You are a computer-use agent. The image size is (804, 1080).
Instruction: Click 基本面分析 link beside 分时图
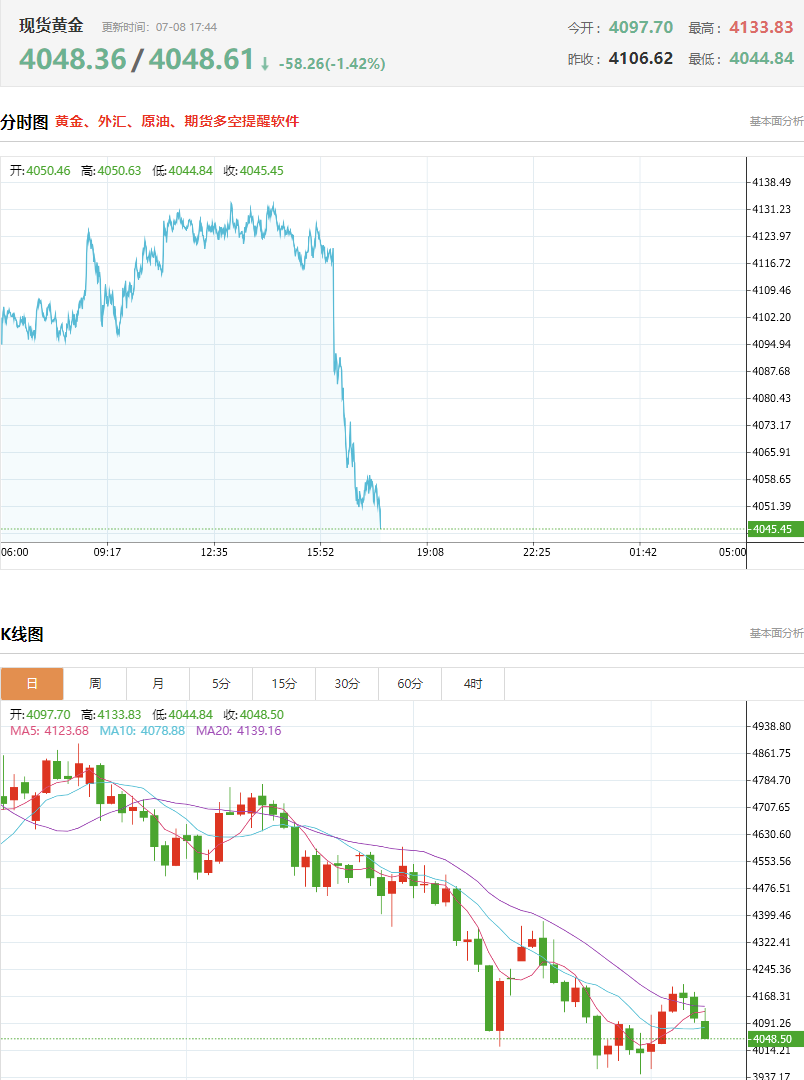click(x=776, y=121)
